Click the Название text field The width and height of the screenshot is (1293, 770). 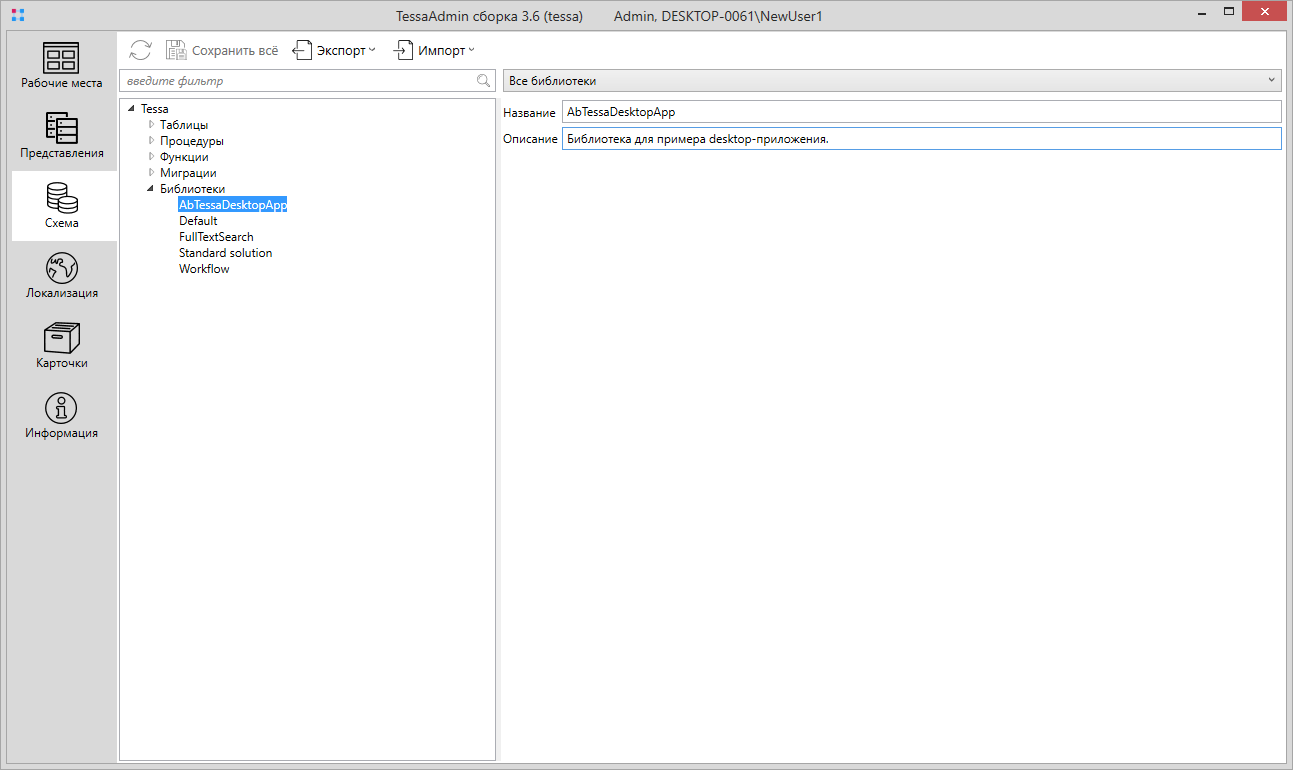click(920, 112)
